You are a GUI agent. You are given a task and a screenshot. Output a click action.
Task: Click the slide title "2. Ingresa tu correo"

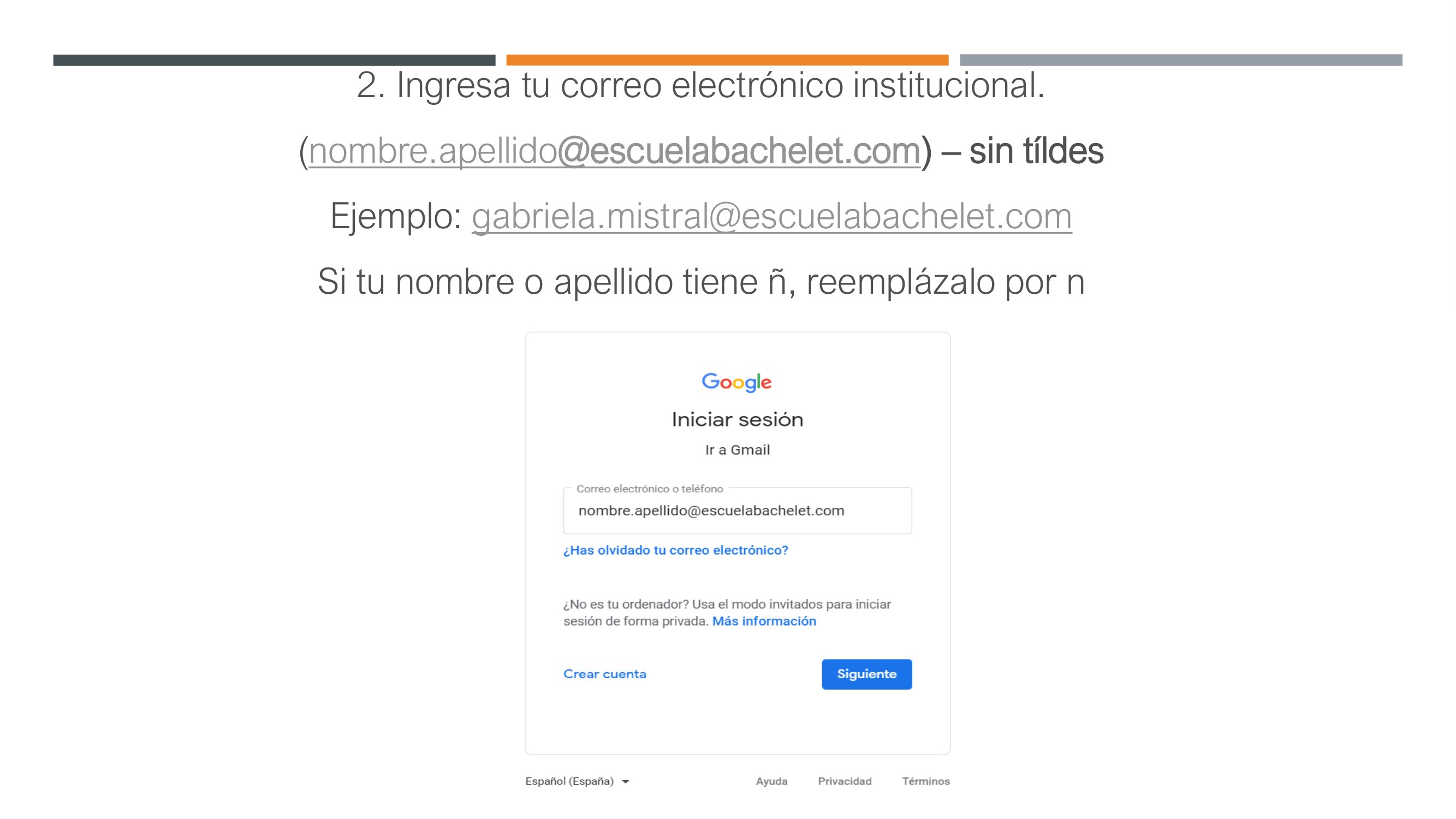click(x=700, y=86)
